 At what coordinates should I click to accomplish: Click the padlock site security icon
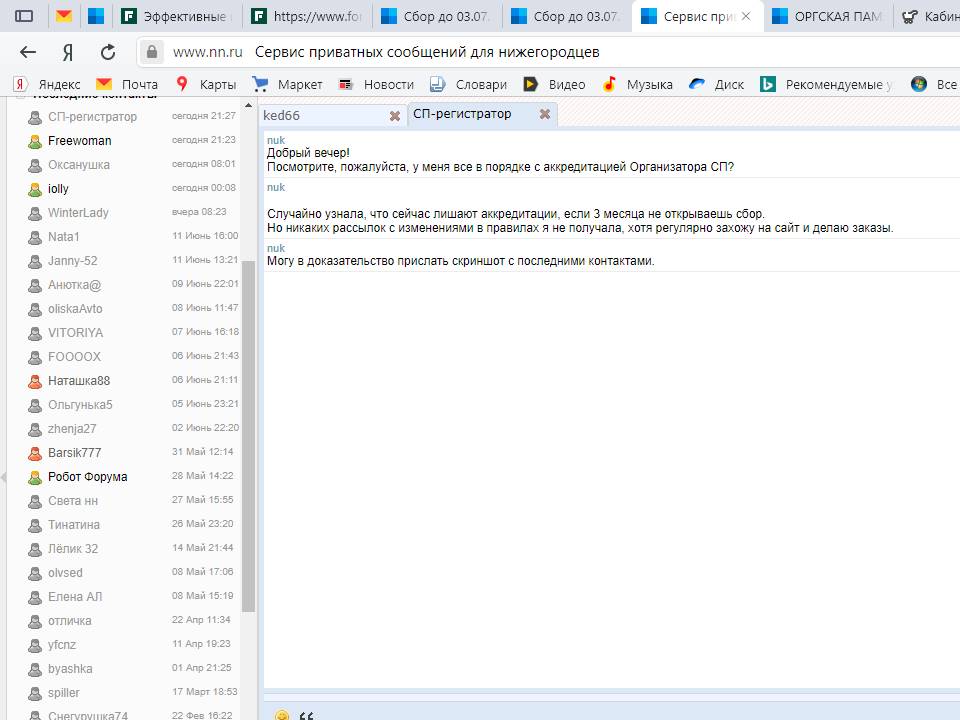point(152,52)
